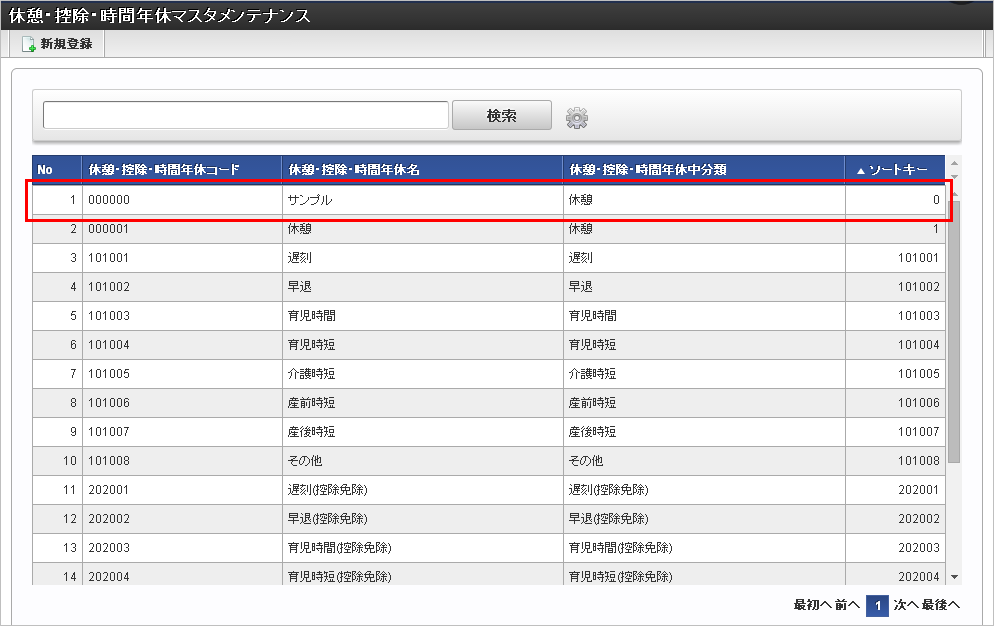The height and width of the screenshot is (626, 994).
Task: Click code cell 101008
Action: pos(182,461)
